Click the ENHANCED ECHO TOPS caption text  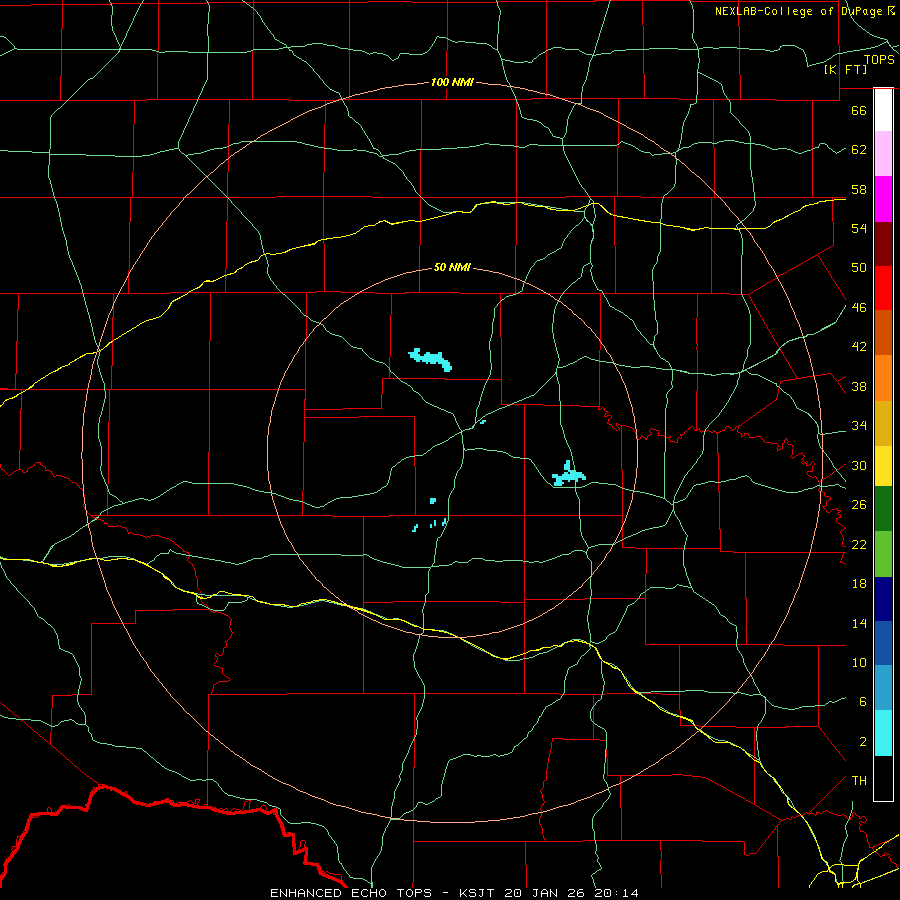[x=351, y=893]
